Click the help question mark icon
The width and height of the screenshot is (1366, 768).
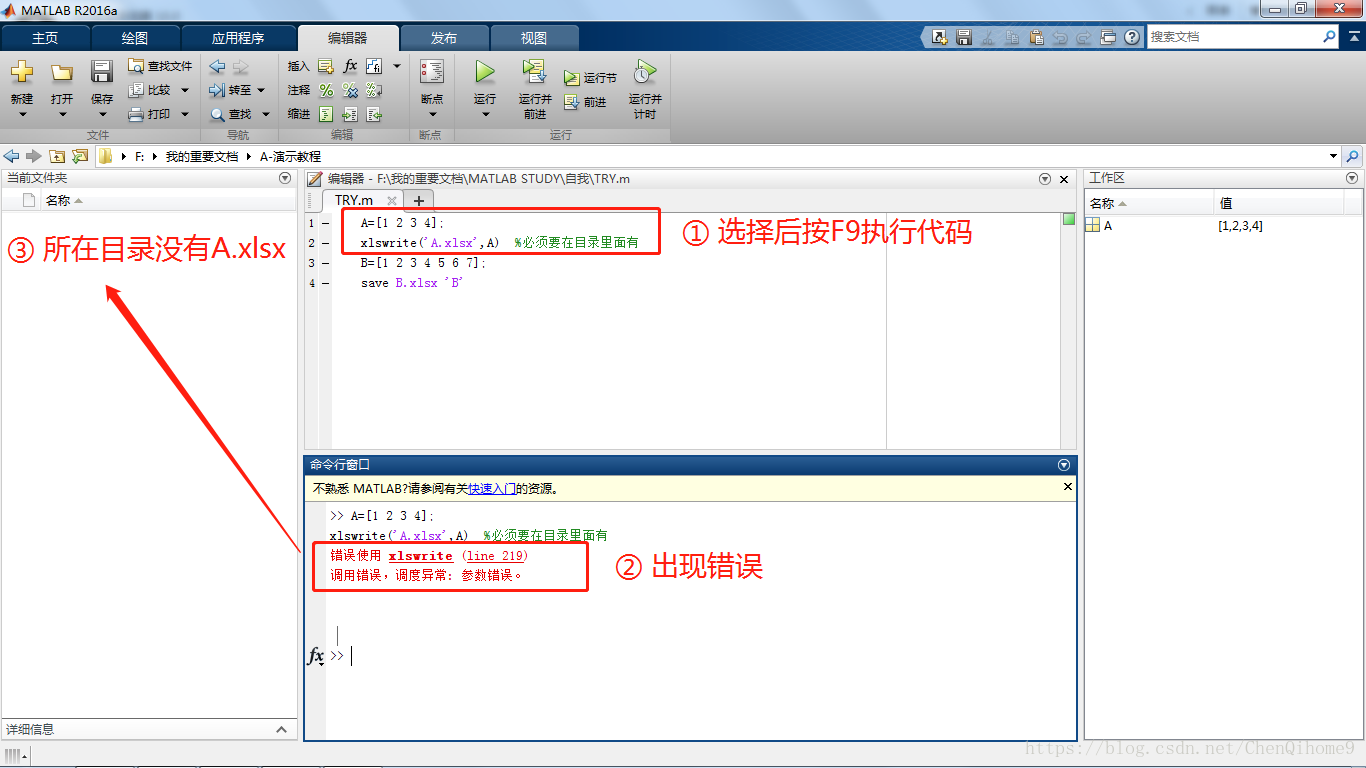point(1132,37)
